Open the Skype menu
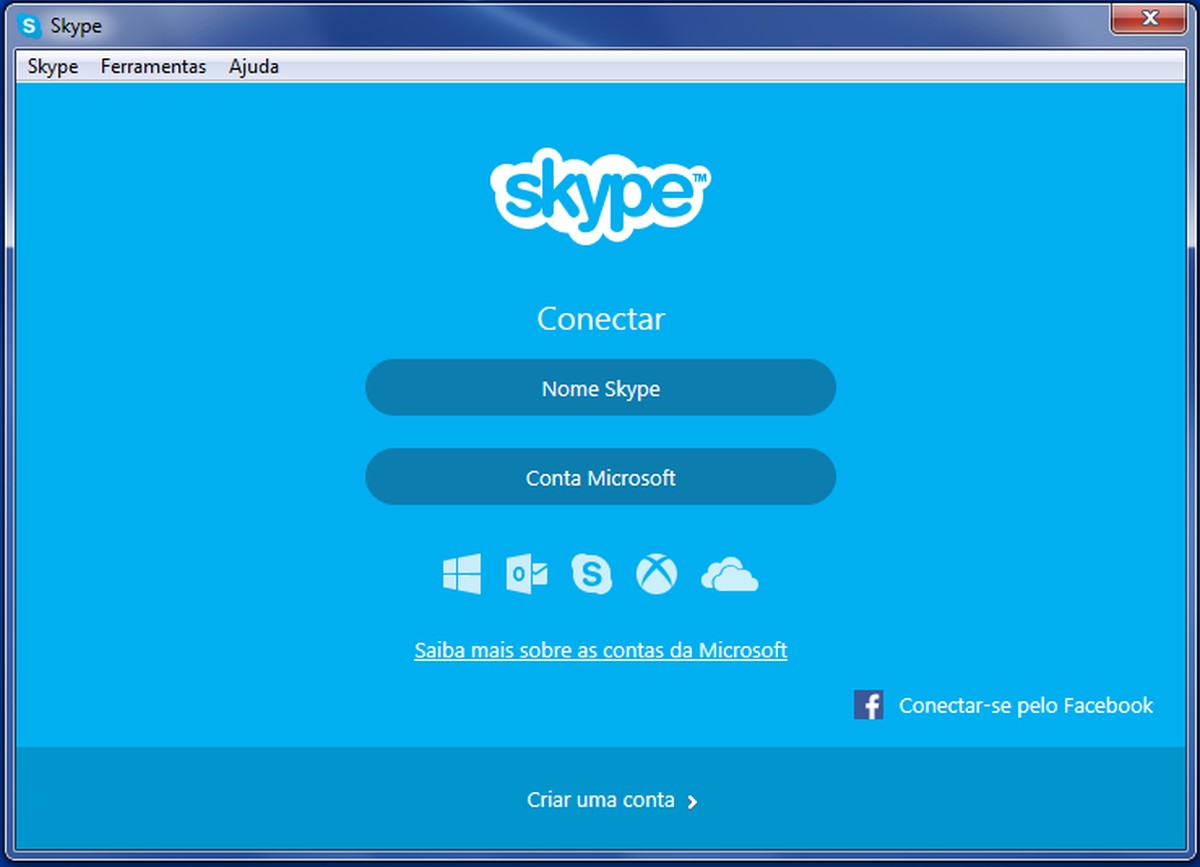The image size is (1200, 867). click(x=53, y=67)
